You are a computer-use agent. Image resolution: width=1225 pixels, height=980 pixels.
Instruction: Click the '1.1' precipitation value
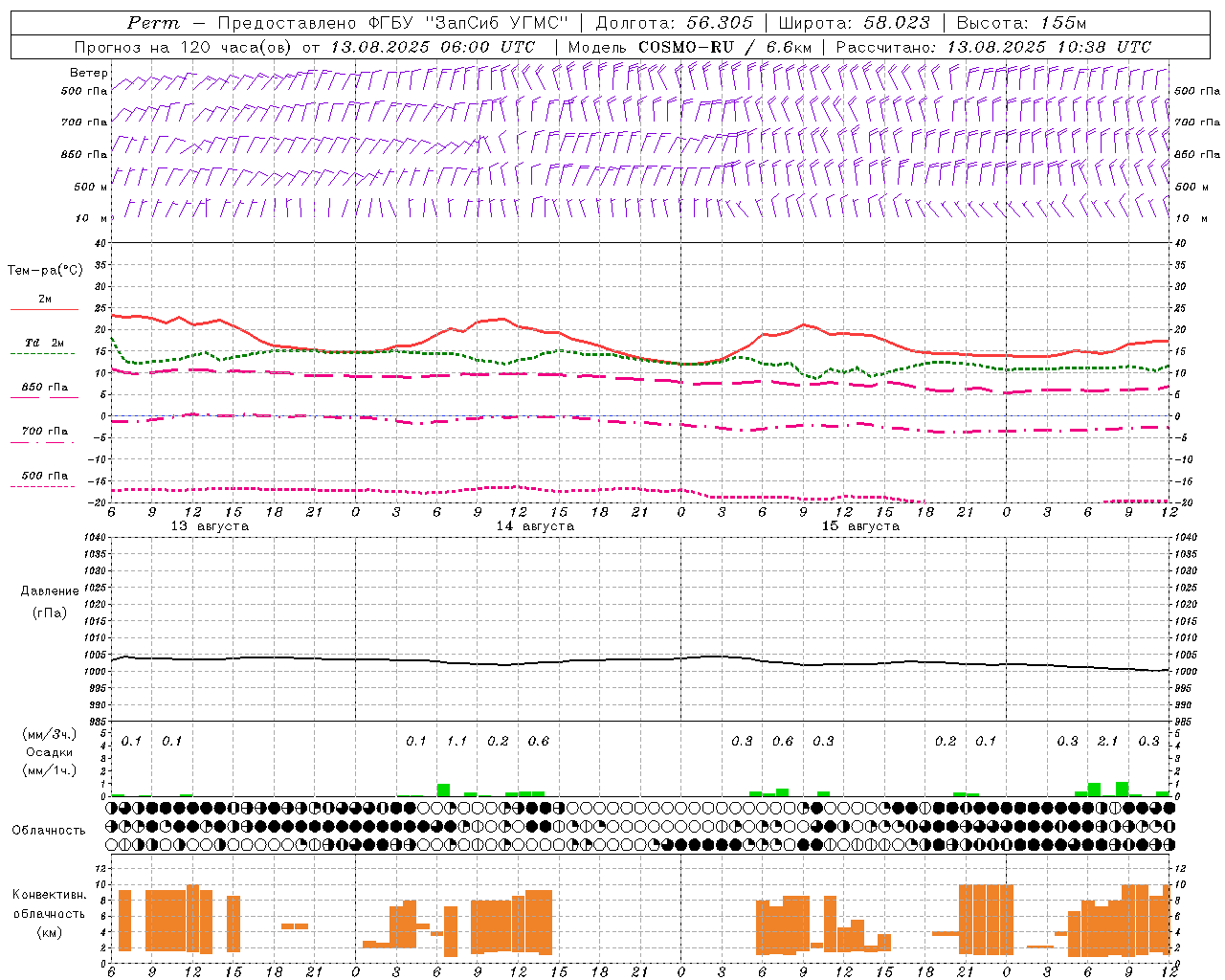pyautogui.click(x=457, y=741)
